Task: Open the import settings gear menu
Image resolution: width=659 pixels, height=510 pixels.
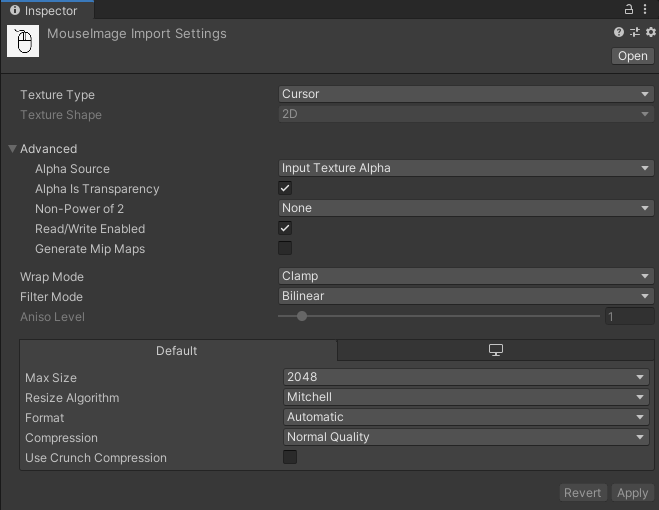Action: (x=650, y=33)
